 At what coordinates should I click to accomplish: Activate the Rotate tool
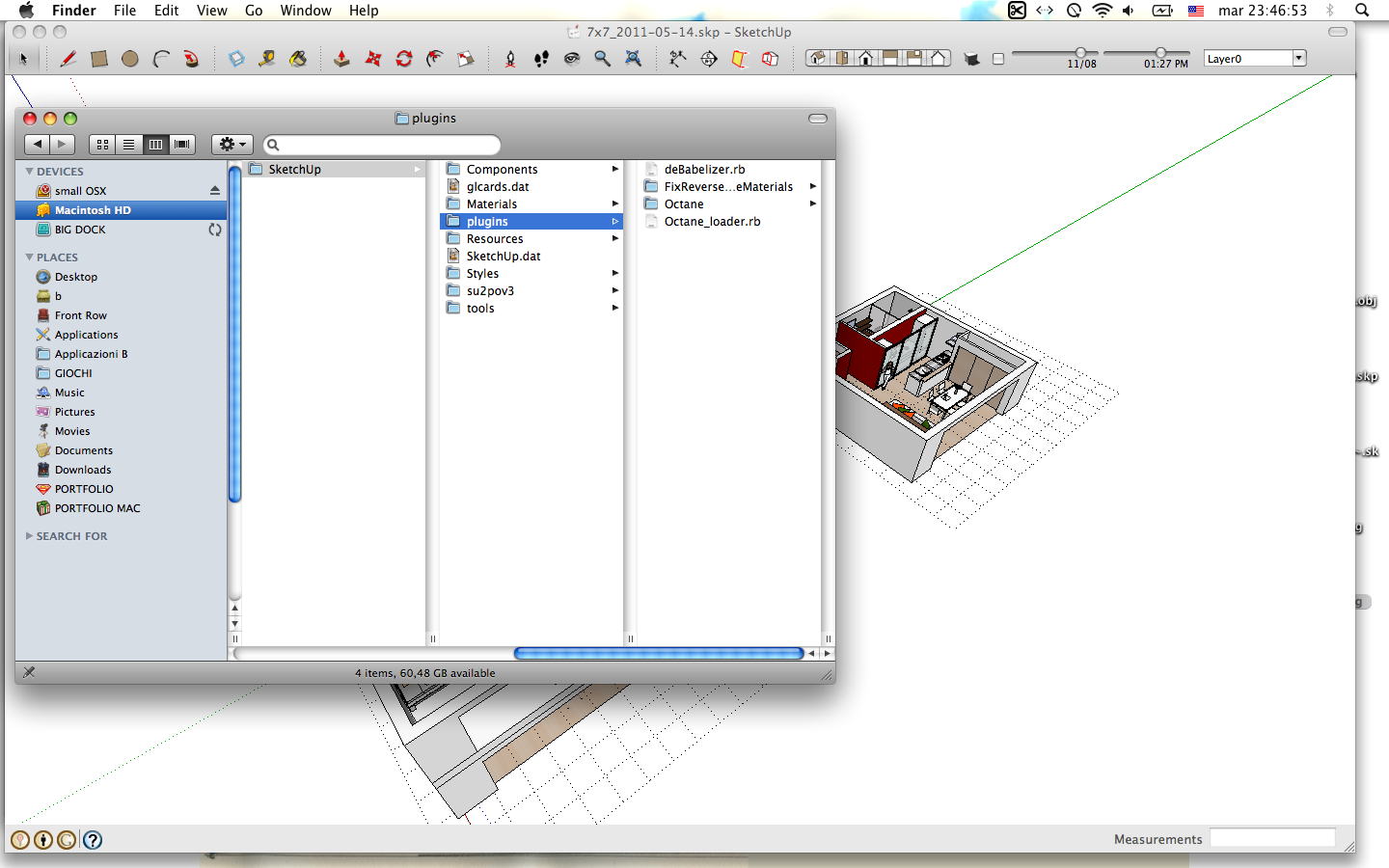[404, 59]
